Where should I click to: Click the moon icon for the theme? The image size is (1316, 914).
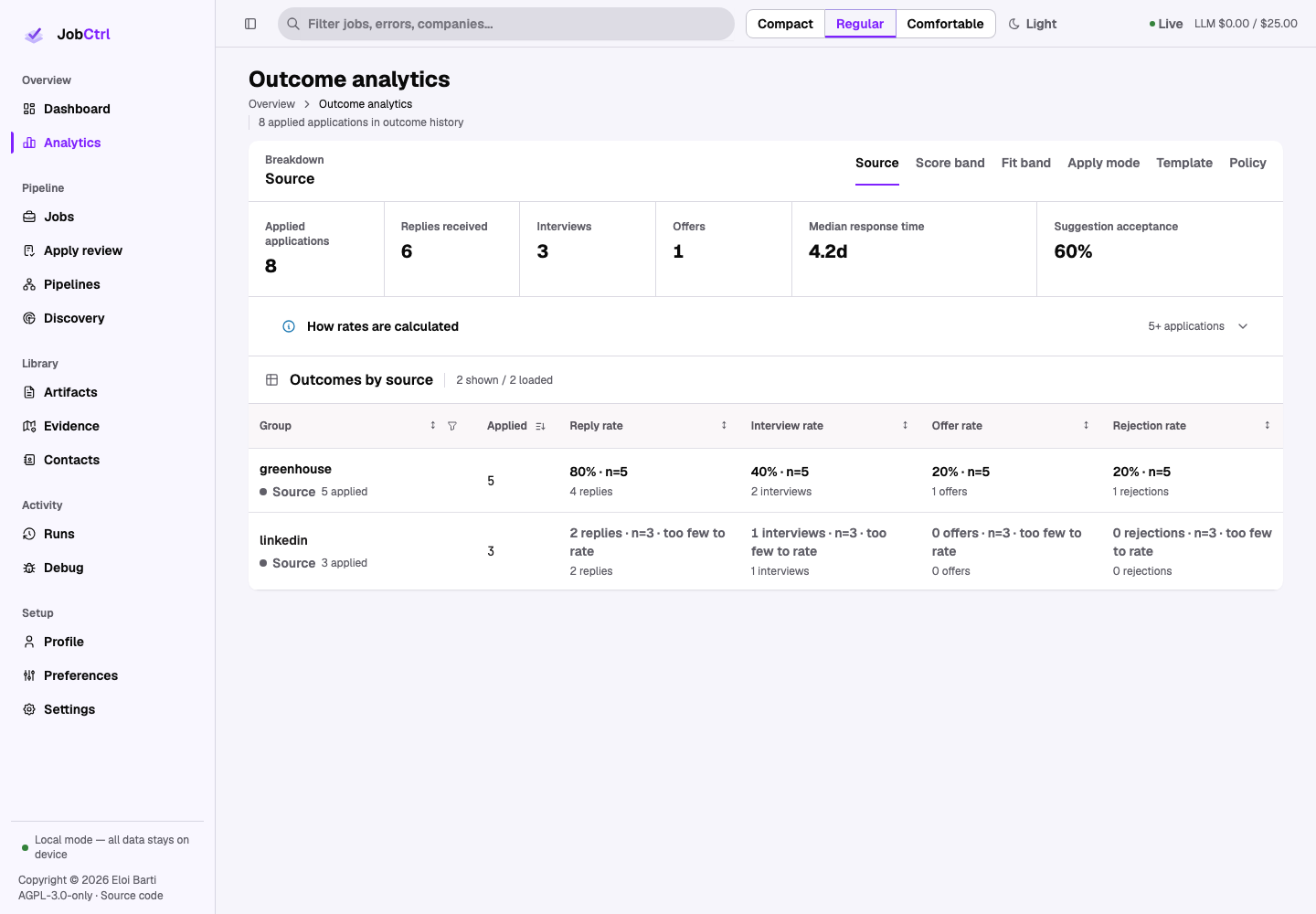click(1014, 24)
